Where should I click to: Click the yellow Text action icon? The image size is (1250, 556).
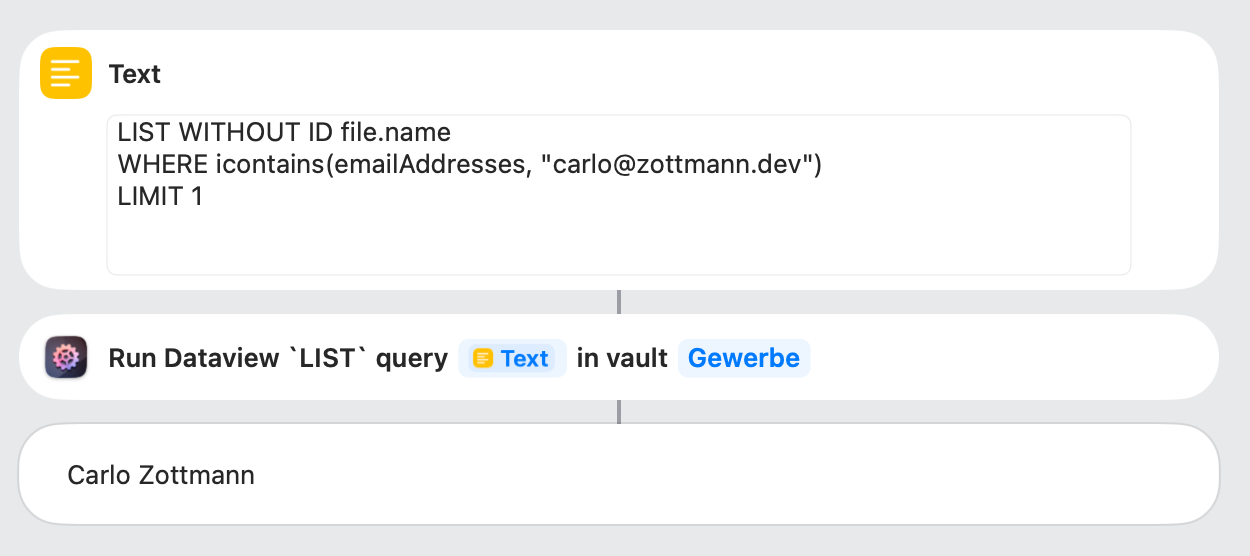click(66, 73)
